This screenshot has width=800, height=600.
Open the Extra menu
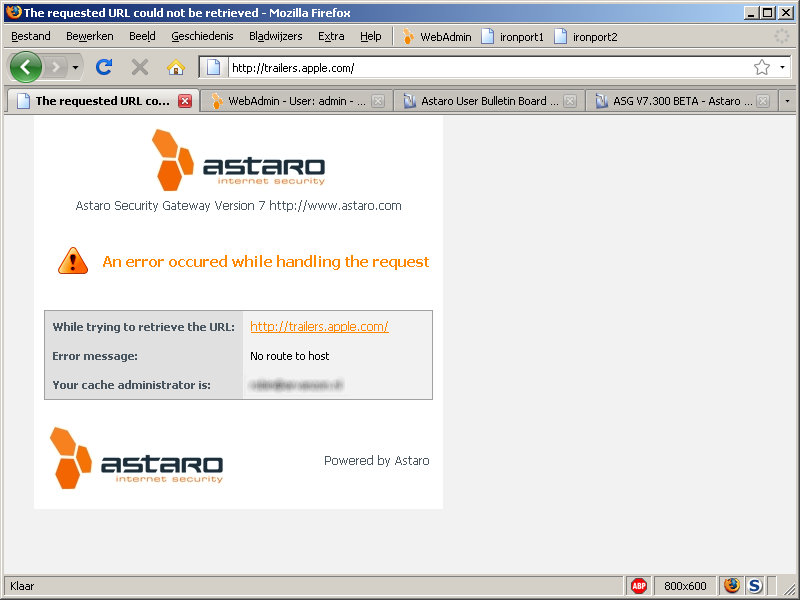click(x=331, y=36)
